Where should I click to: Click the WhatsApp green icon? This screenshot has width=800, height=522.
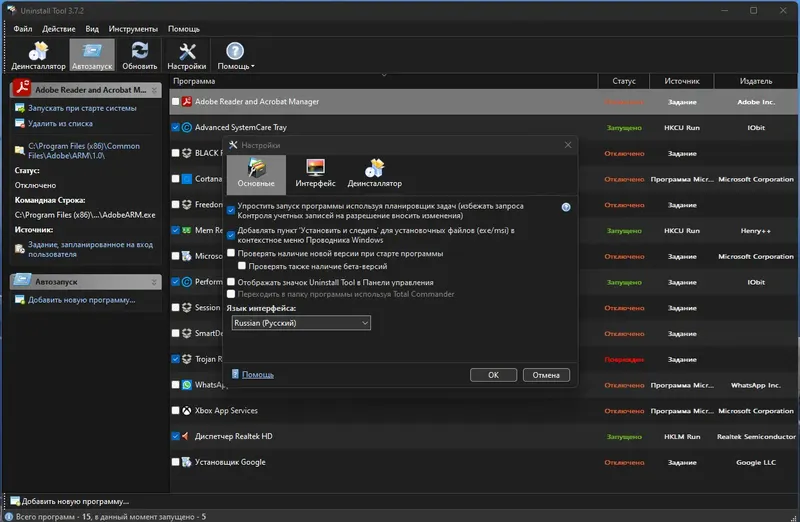(187, 385)
